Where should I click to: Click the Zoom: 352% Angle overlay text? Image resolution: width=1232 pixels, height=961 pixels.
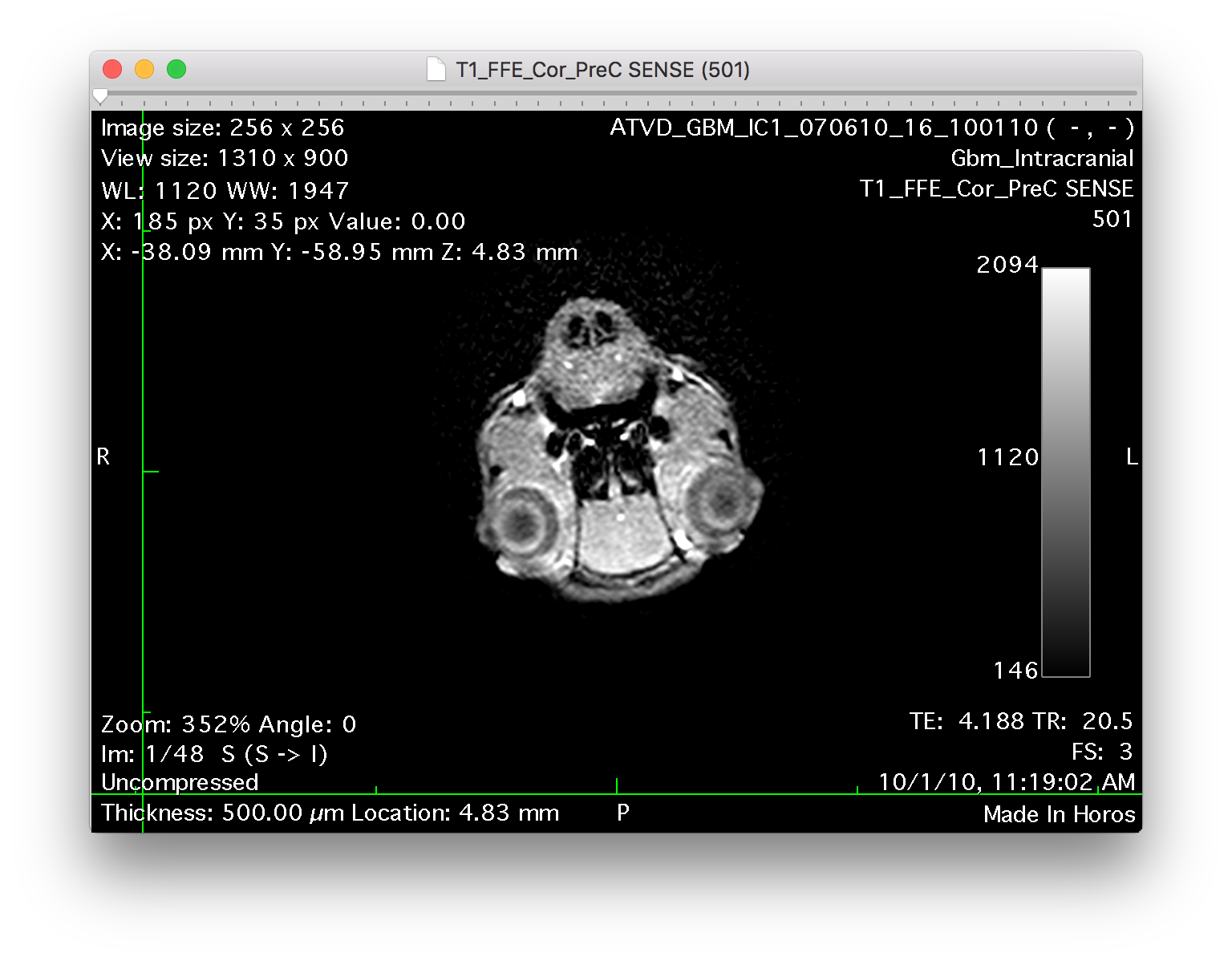pos(229,724)
